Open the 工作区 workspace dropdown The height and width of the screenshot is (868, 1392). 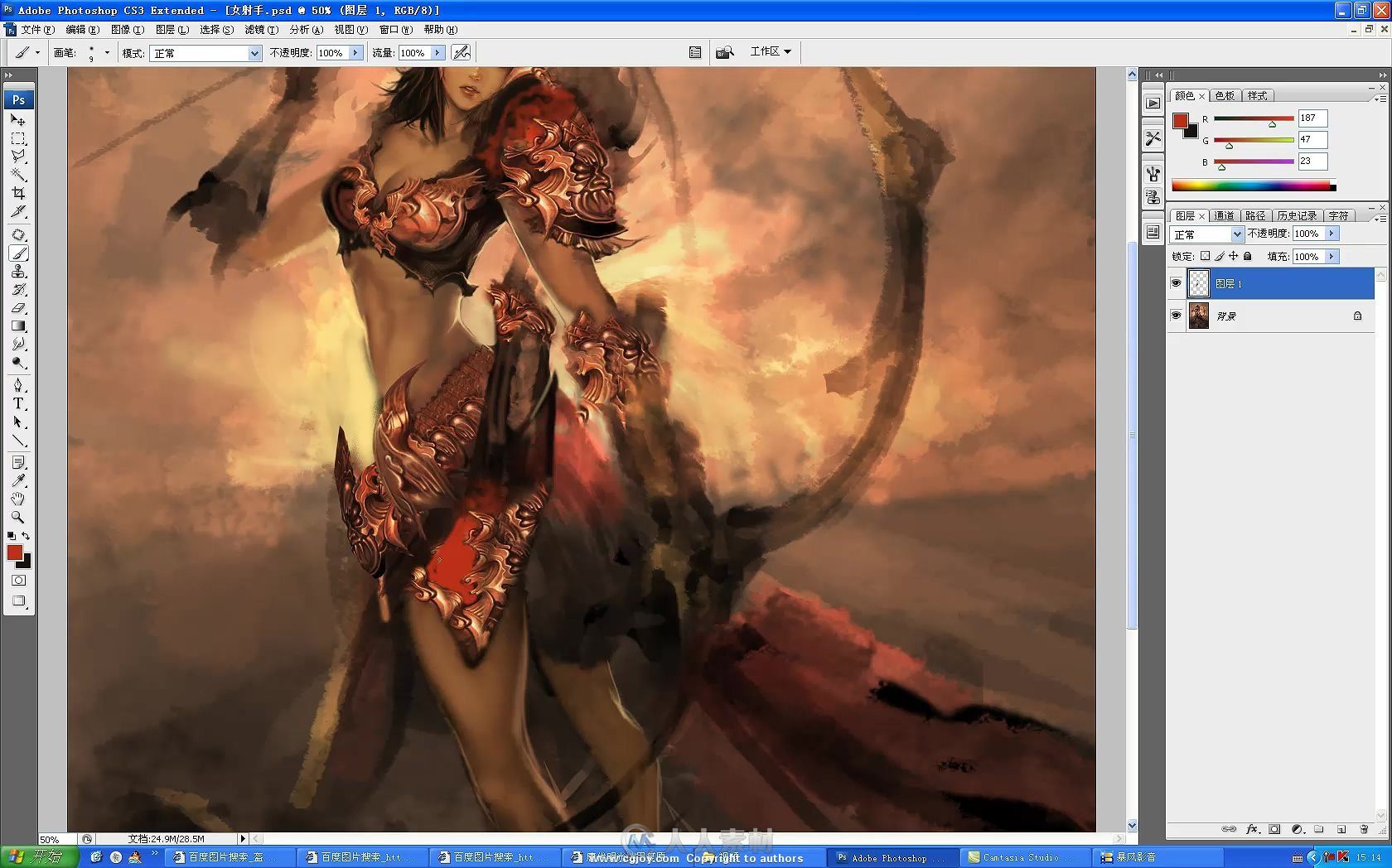pos(771,51)
